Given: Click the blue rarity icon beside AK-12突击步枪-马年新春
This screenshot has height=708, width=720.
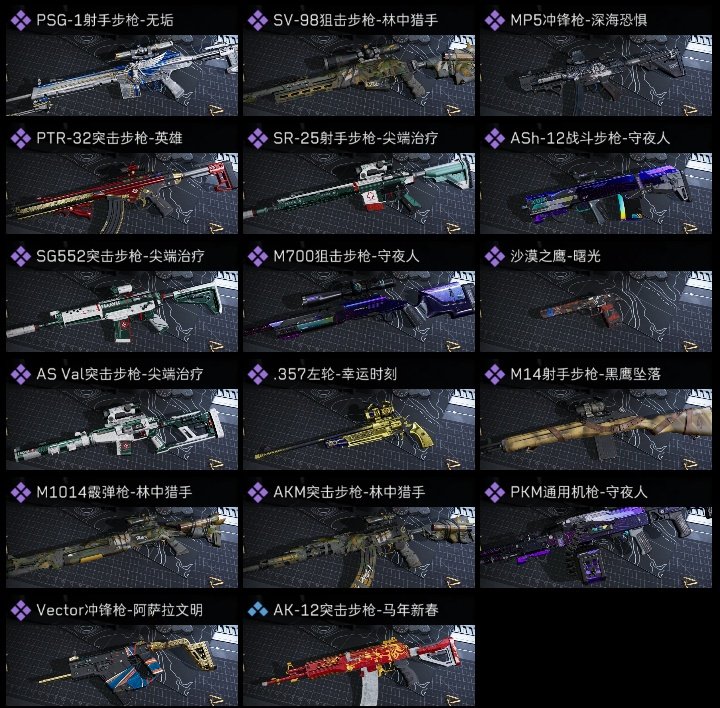Looking at the screenshot, I should point(258,610).
